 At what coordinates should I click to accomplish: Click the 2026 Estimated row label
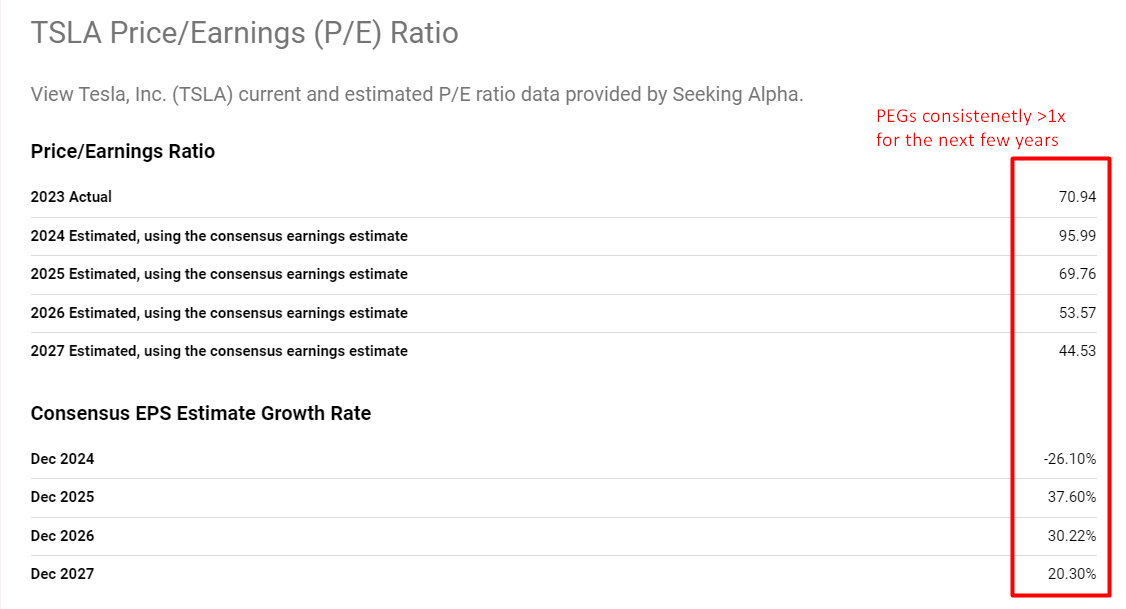(219, 313)
